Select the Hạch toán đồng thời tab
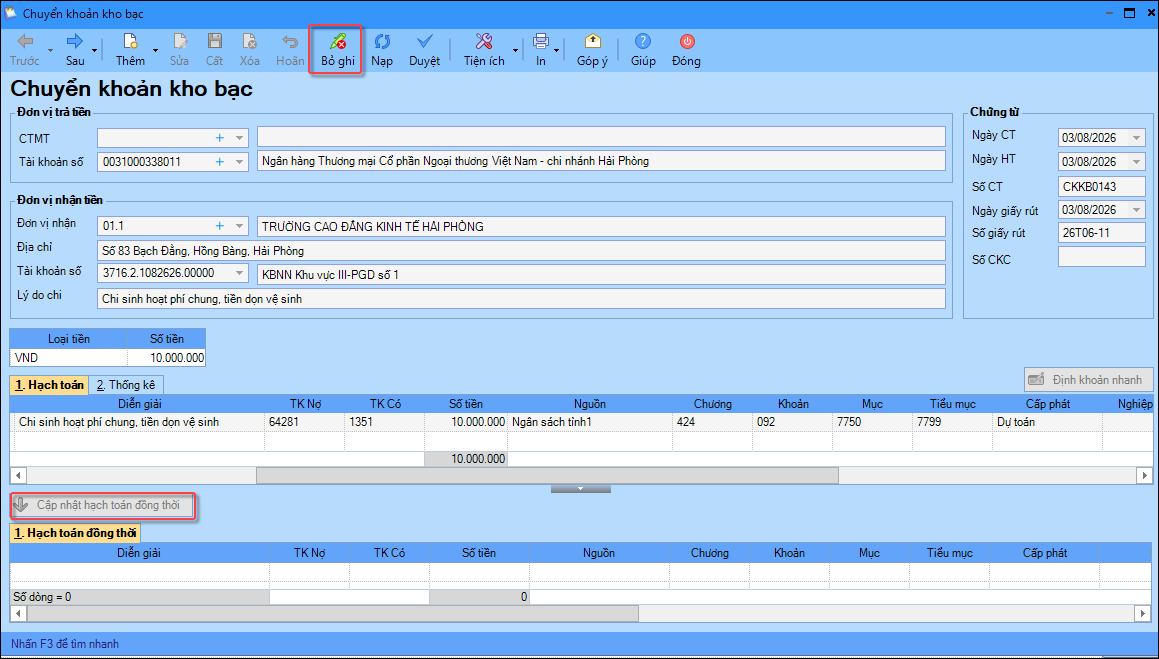 click(75, 533)
